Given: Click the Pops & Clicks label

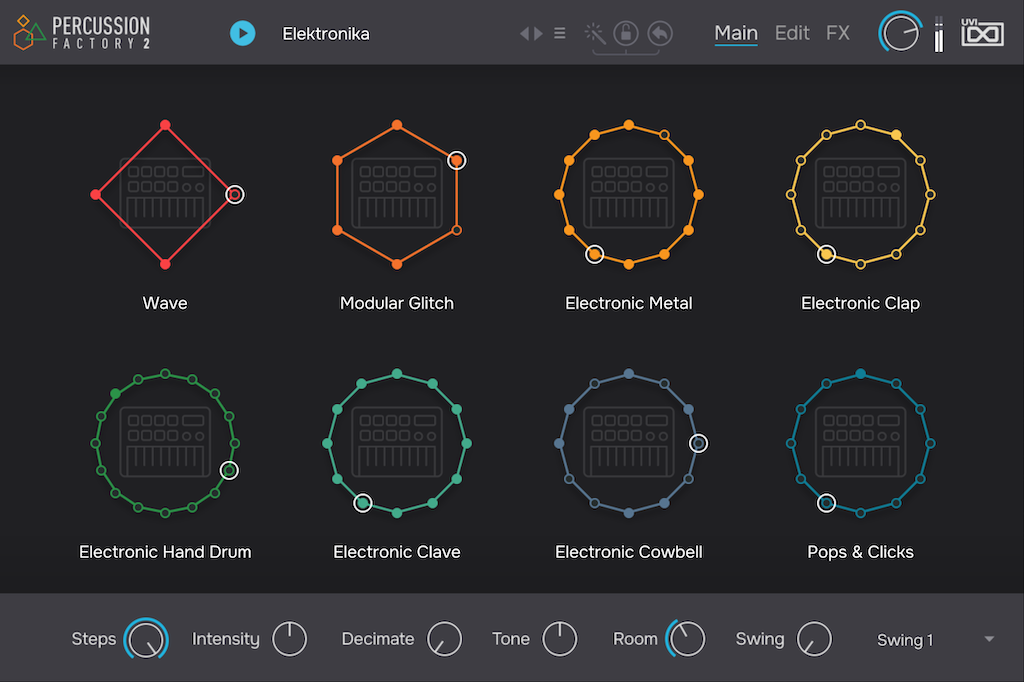Looking at the screenshot, I should [860, 552].
